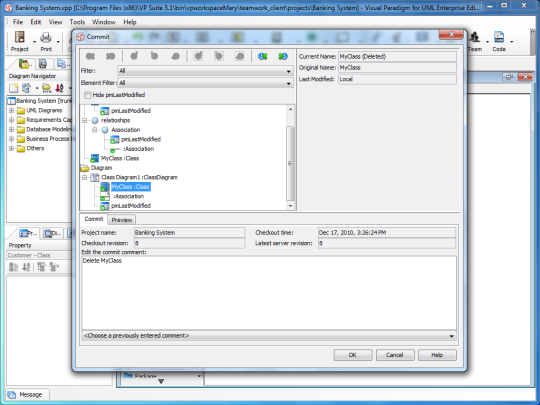
Task: Click the dotted-border round blob toolbar icon
Action: coord(239,56)
